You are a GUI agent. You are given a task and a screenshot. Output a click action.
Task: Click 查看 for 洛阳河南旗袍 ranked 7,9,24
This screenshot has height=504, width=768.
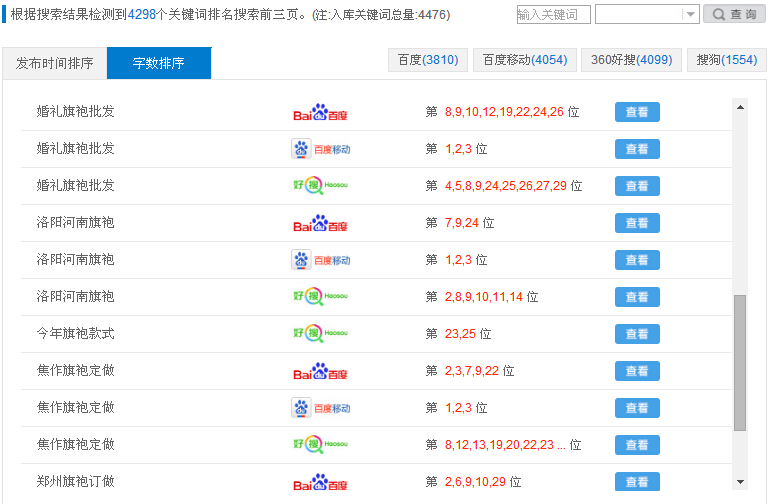click(637, 223)
